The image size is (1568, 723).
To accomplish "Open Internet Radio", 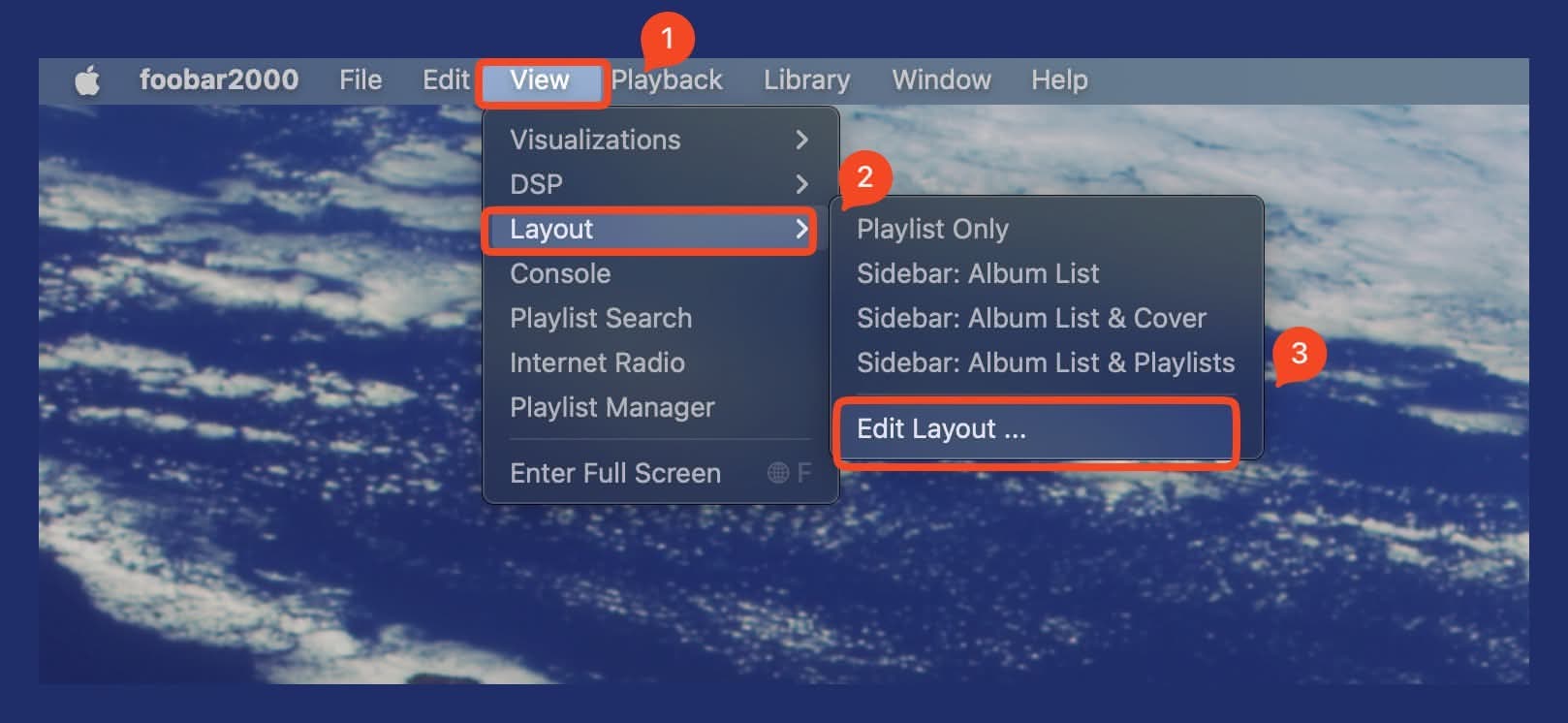I will (x=660, y=362).
